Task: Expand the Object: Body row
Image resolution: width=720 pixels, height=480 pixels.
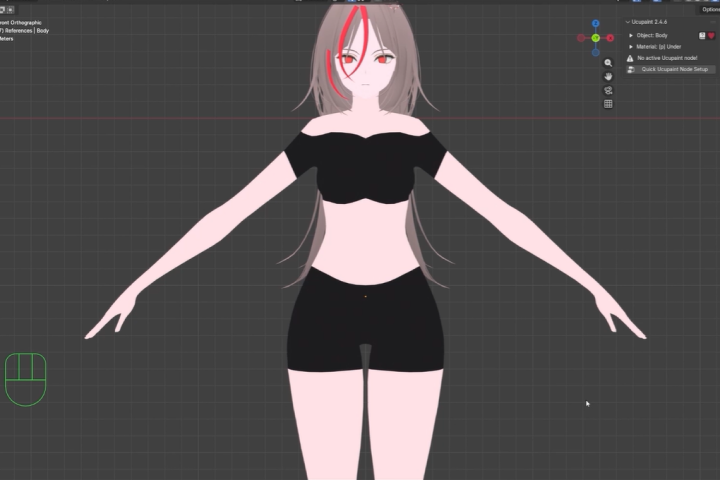Action: [x=631, y=35]
